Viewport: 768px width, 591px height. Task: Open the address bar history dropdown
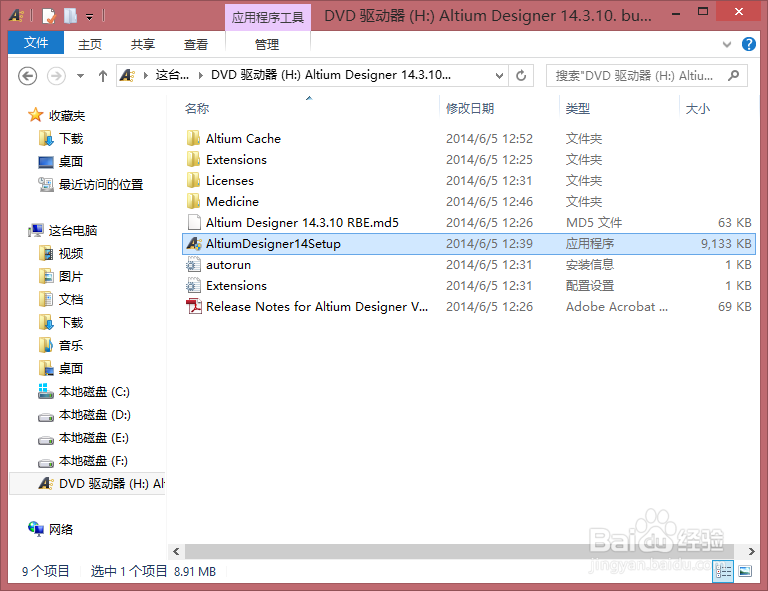point(499,76)
